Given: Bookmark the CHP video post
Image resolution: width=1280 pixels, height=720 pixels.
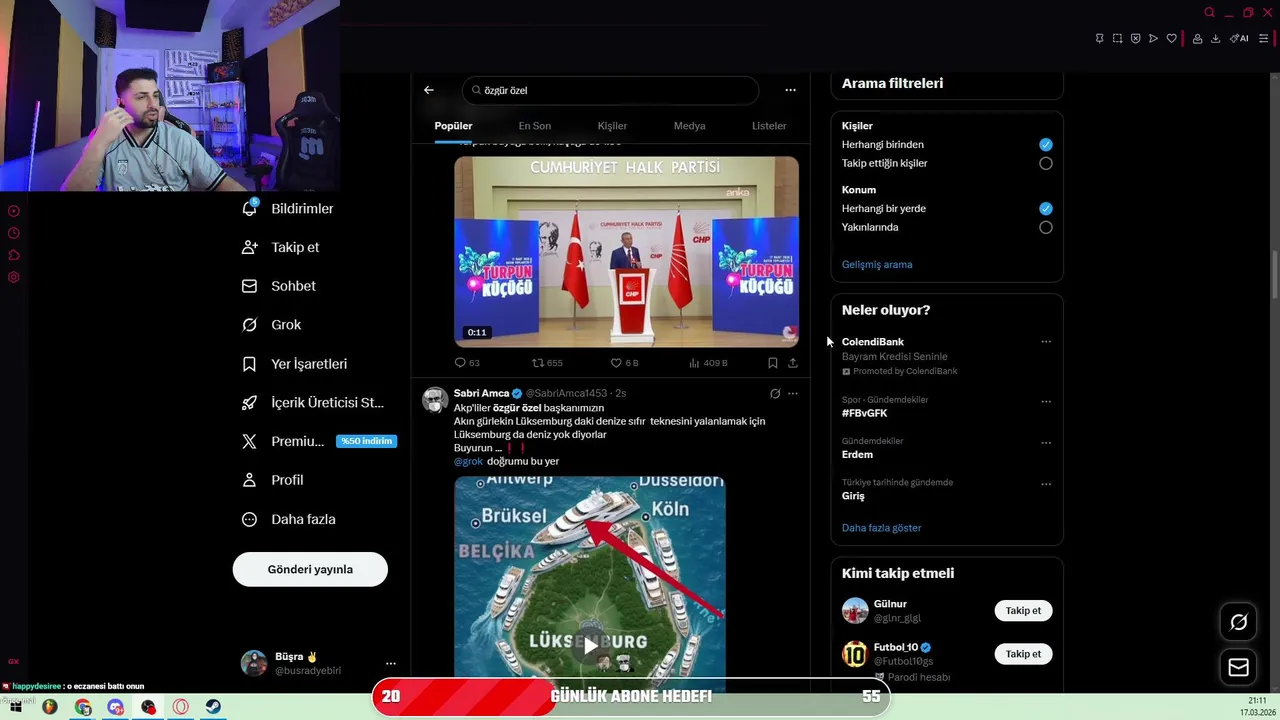Looking at the screenshot, I should tap(772, 363).
